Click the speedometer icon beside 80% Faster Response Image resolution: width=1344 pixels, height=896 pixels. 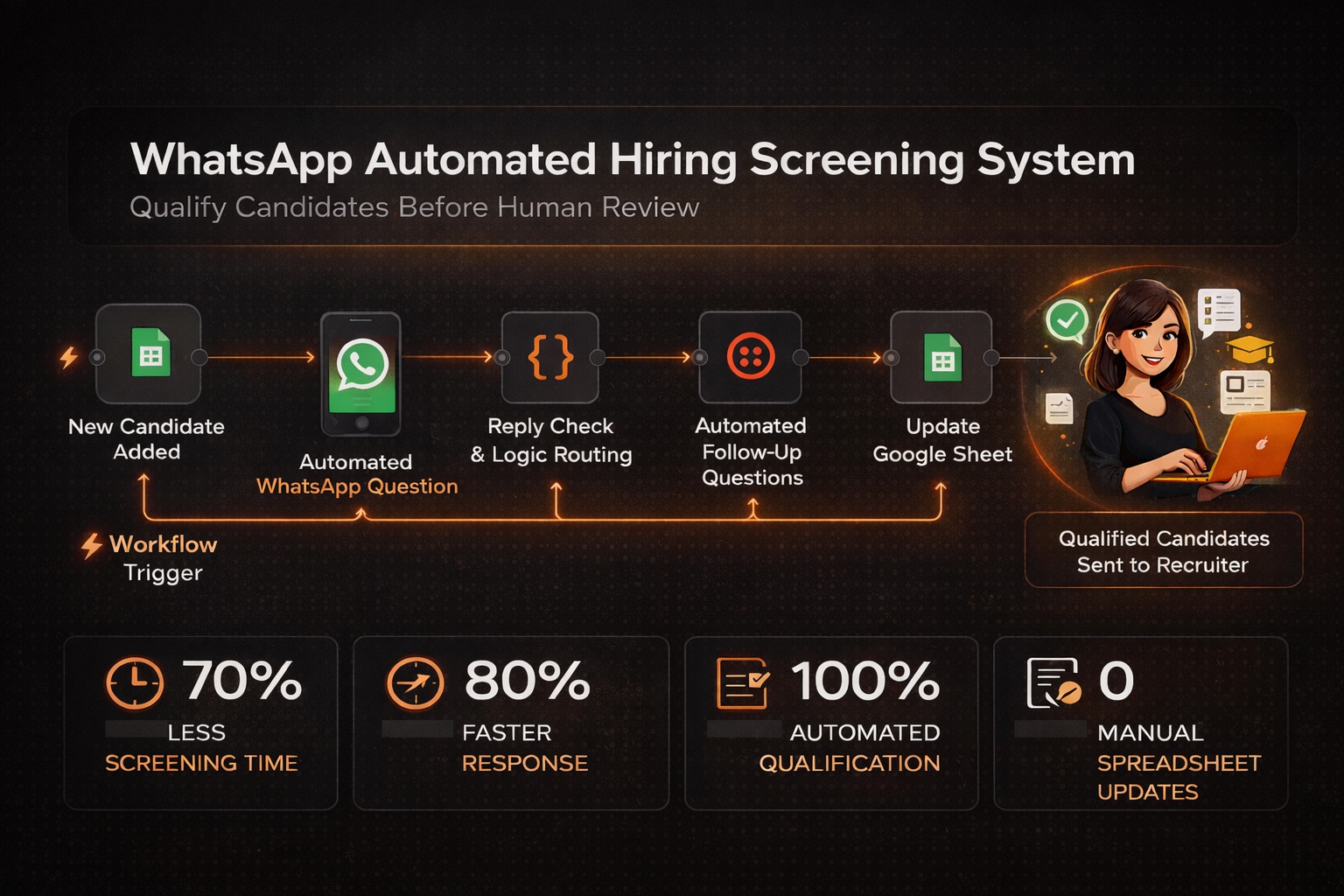pos(415,684)
